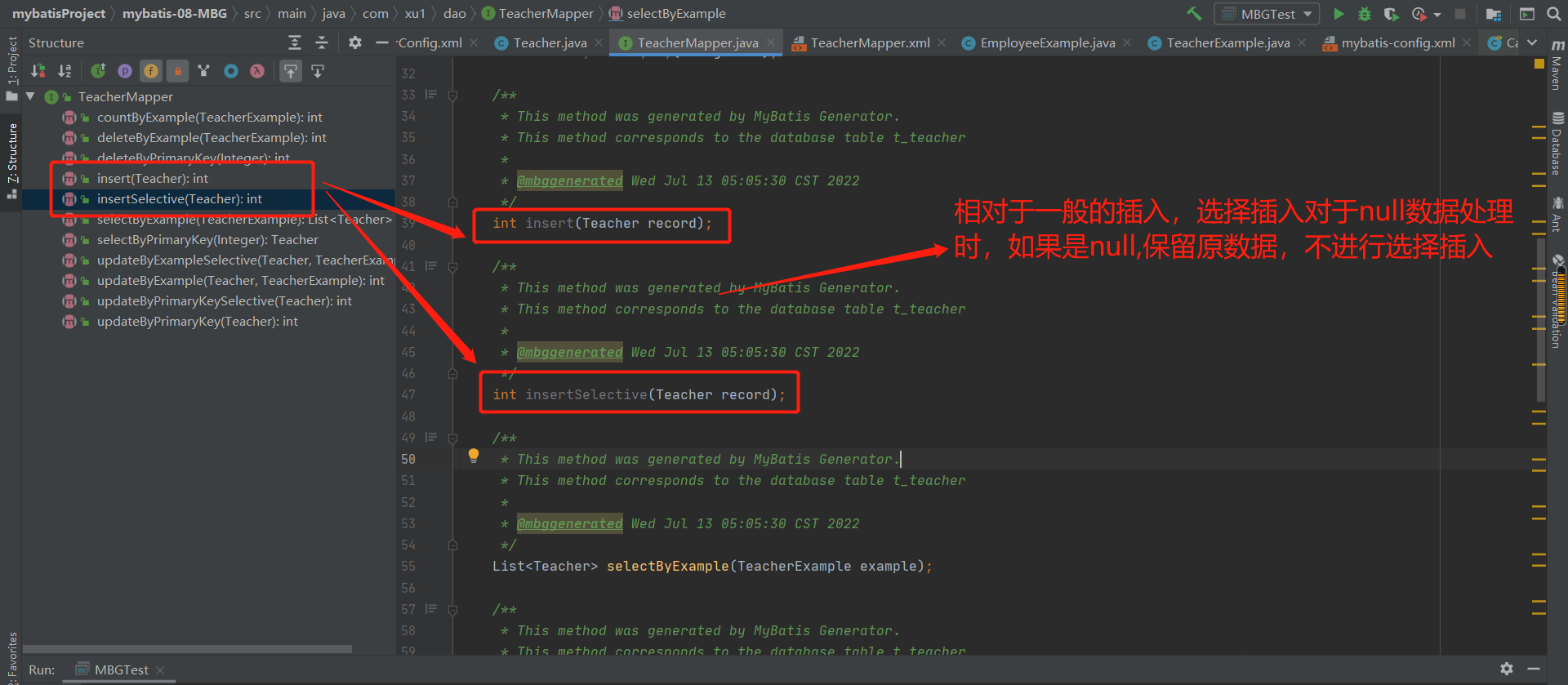1568x685 pixels.
Task: Switch to the TeacherMapper.xml tab
Action: coord(870,42)
